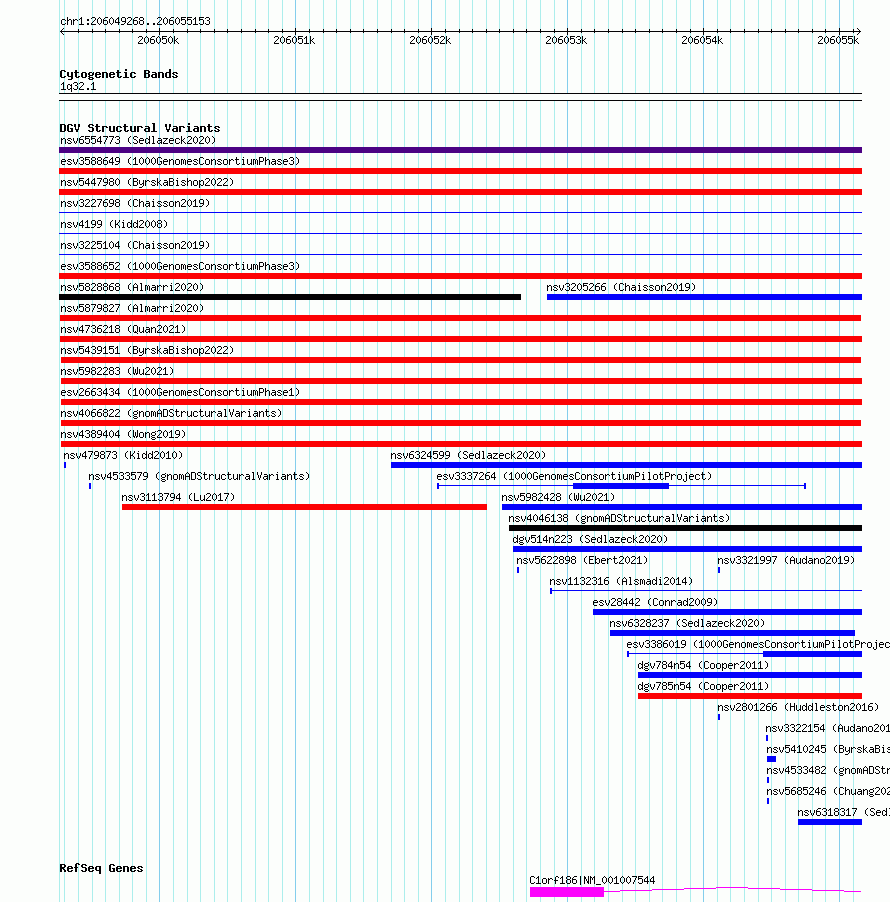Screen dimensions: 890x902
Task: Click the nsv6554773 (Sedlazeck2020) variant label
Action: point(138,140)
